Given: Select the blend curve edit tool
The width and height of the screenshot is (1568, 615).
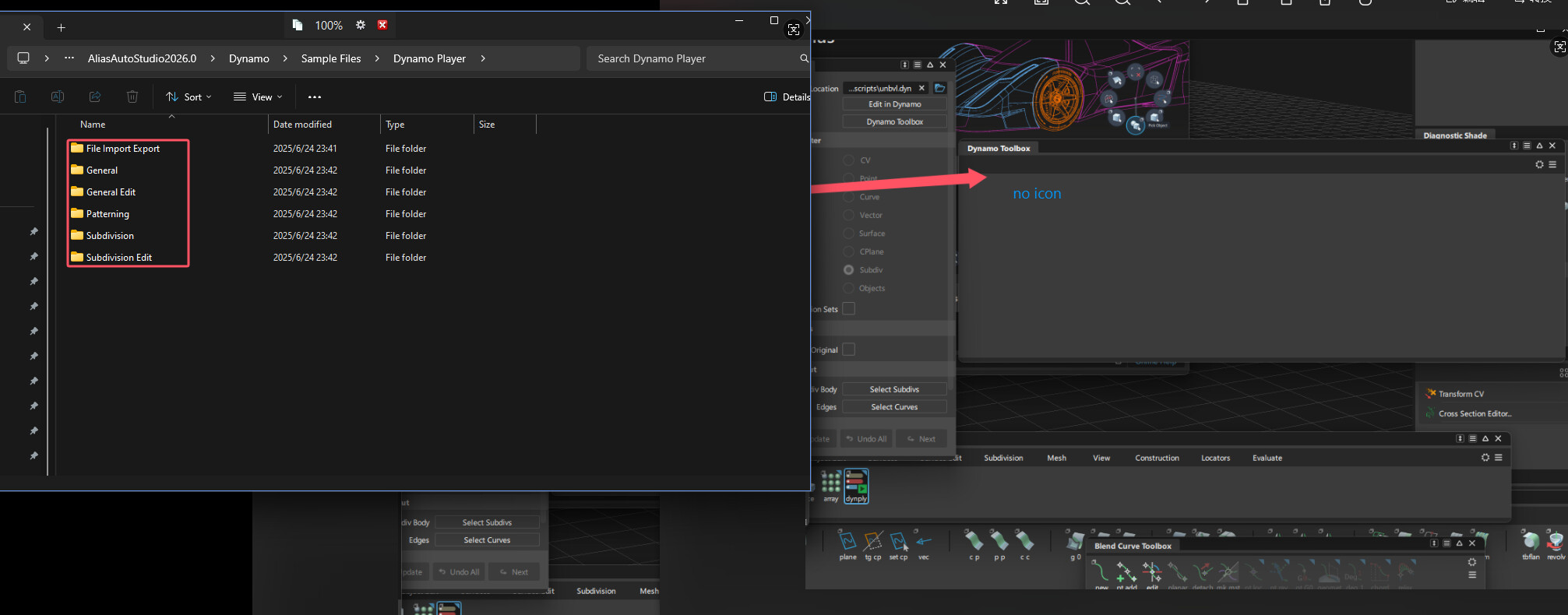Looking at the screenshot, I should pos(1152,575).
